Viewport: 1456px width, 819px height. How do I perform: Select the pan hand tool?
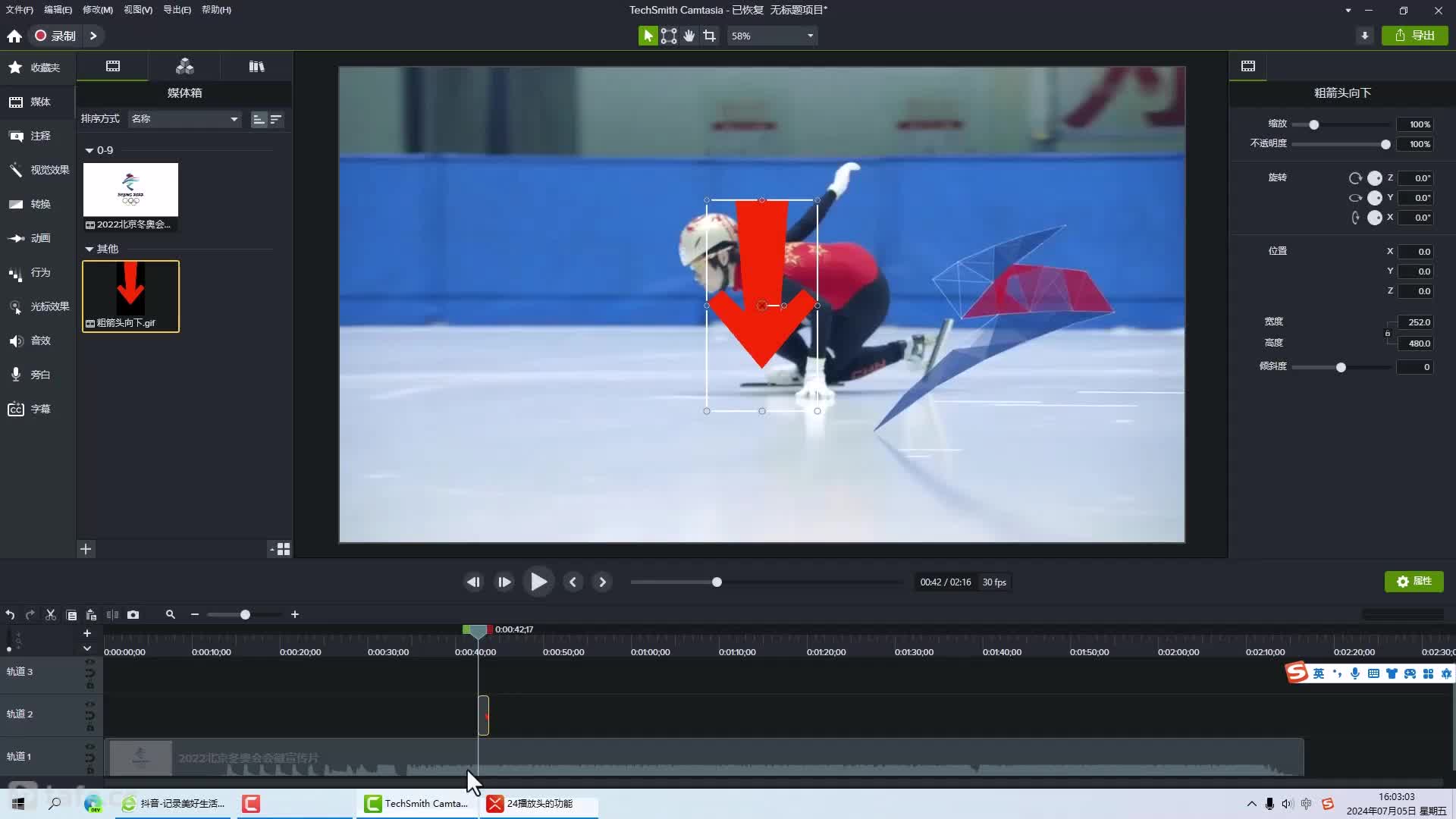pyautogui.click(x=689, y=36)
